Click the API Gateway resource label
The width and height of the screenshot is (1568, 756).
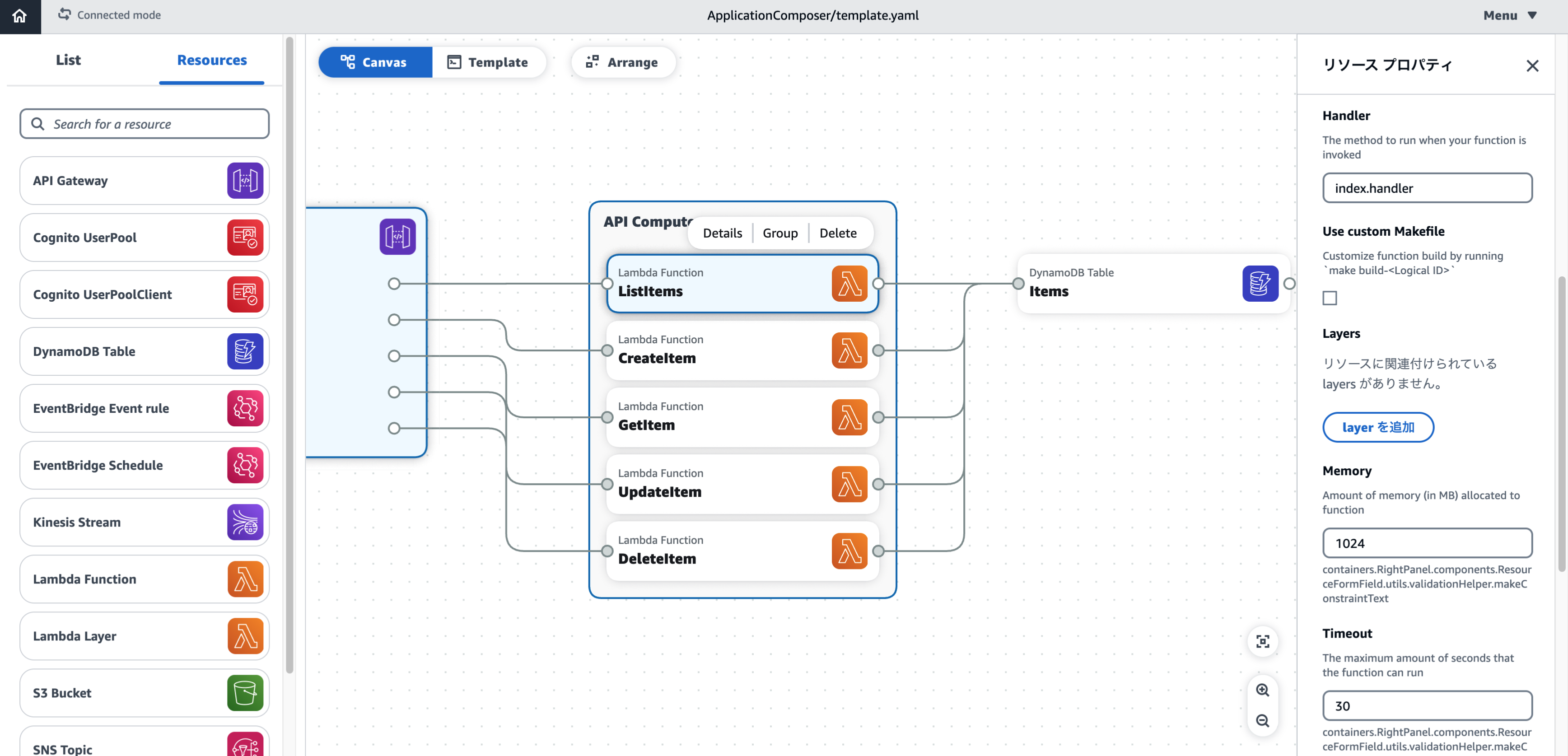point(70,181)
